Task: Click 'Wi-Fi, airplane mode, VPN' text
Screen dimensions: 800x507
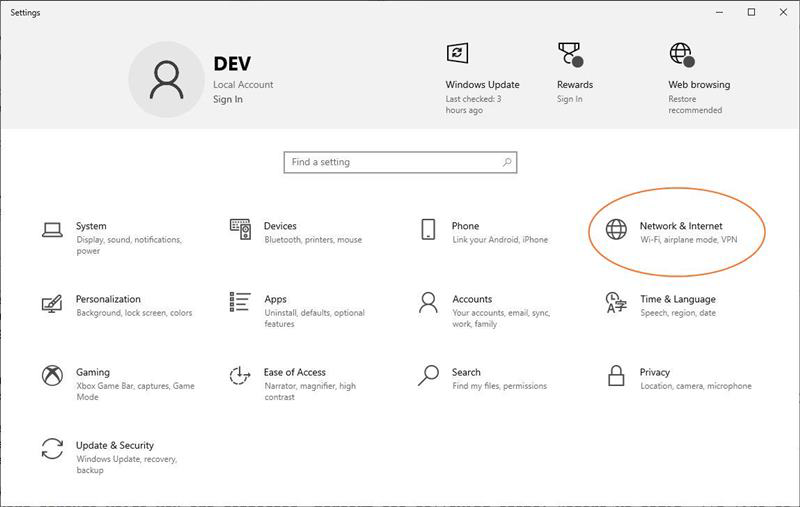Action: pyautogui.click(x=689, y=240)
